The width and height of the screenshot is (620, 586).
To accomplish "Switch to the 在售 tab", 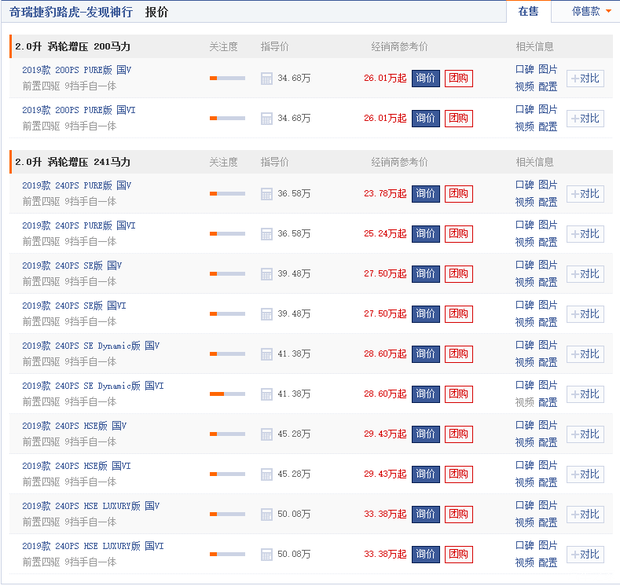I will click(x=528, y=12).
